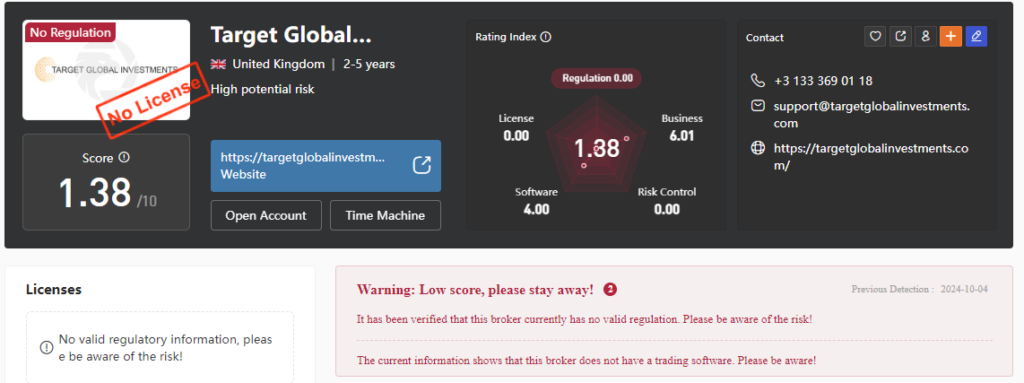The width and height of the screenshot is (1024, 383).
Task: Open the support@targetglobalinvestments.com email link
Action: pos(872,114)
